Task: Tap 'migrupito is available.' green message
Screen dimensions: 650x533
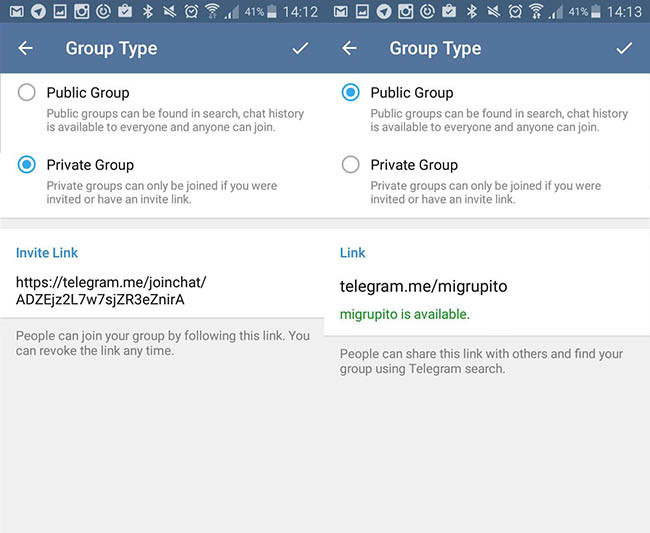Action: coord(405,314)
